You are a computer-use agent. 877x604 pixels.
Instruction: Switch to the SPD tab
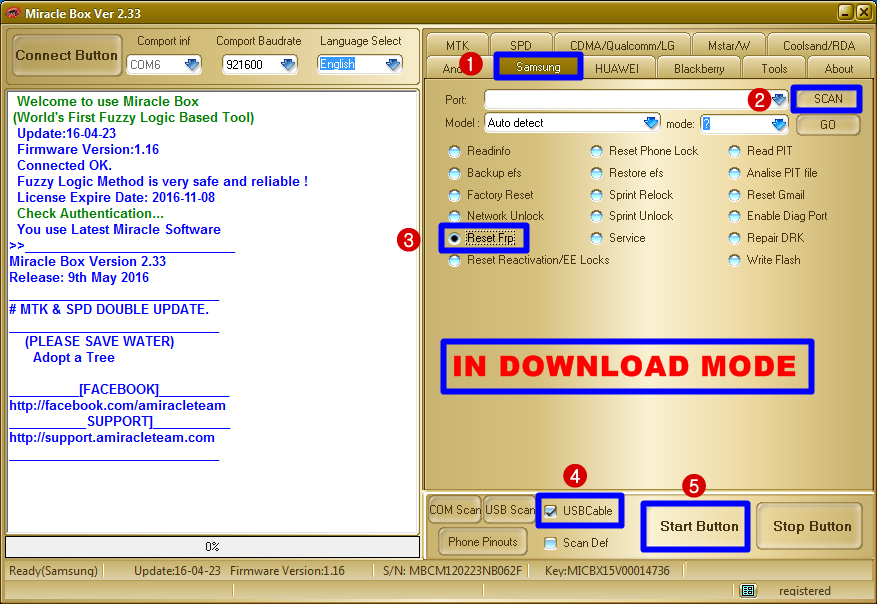(x=521, y=45)
